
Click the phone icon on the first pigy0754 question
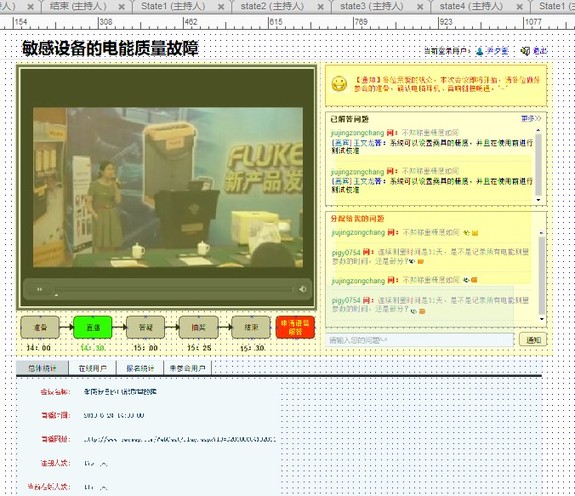pyautogui.click(x=412, y=262)
